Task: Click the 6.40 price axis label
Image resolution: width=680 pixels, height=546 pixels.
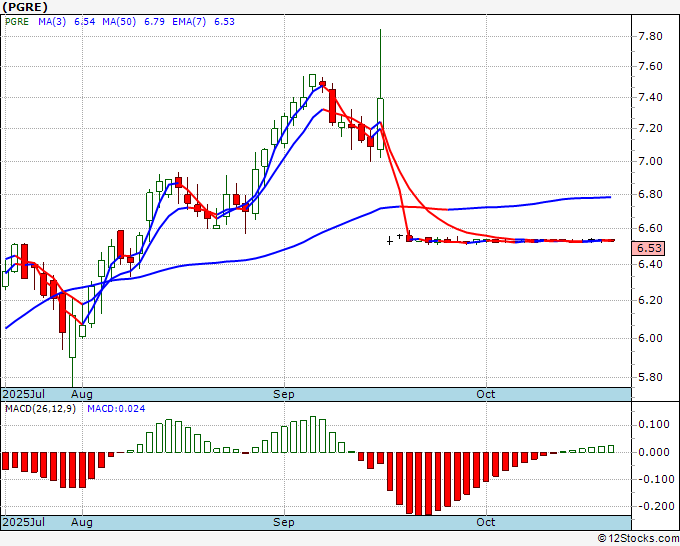Action: pos(651,264)
